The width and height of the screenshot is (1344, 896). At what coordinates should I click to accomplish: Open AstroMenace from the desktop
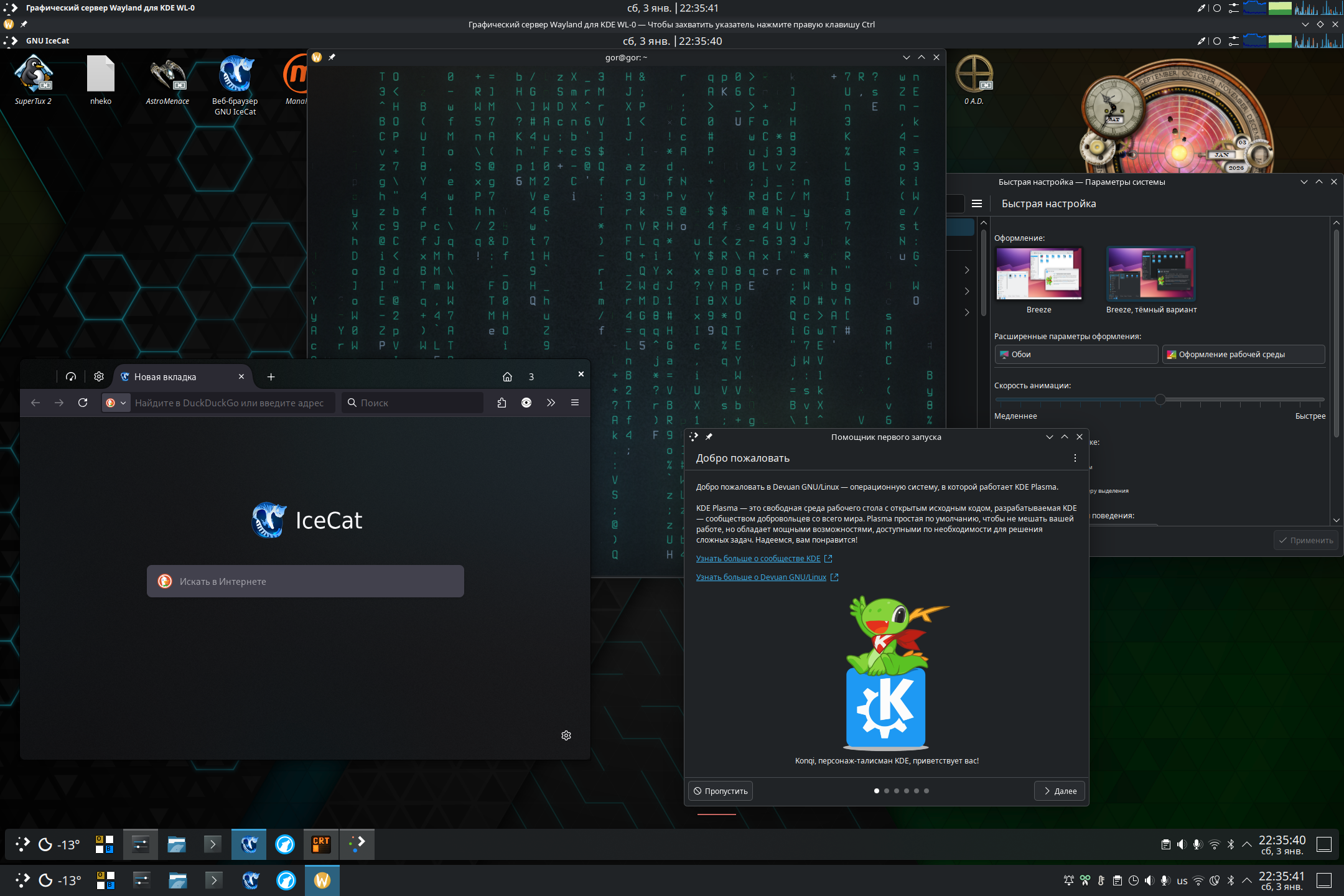167,75
